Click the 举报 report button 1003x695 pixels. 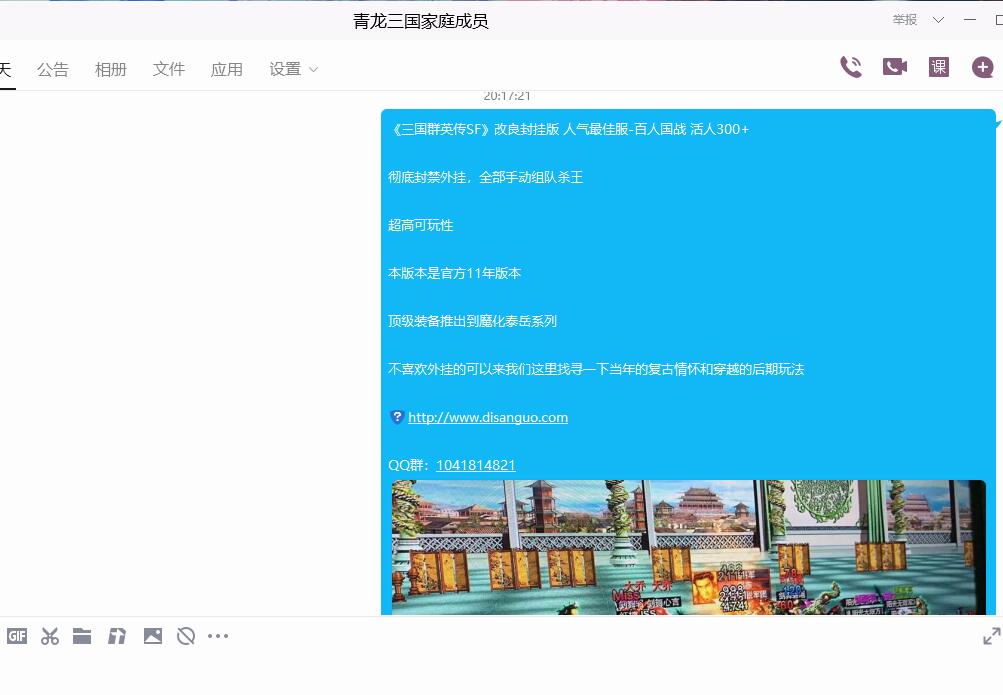tap(905, 20)
